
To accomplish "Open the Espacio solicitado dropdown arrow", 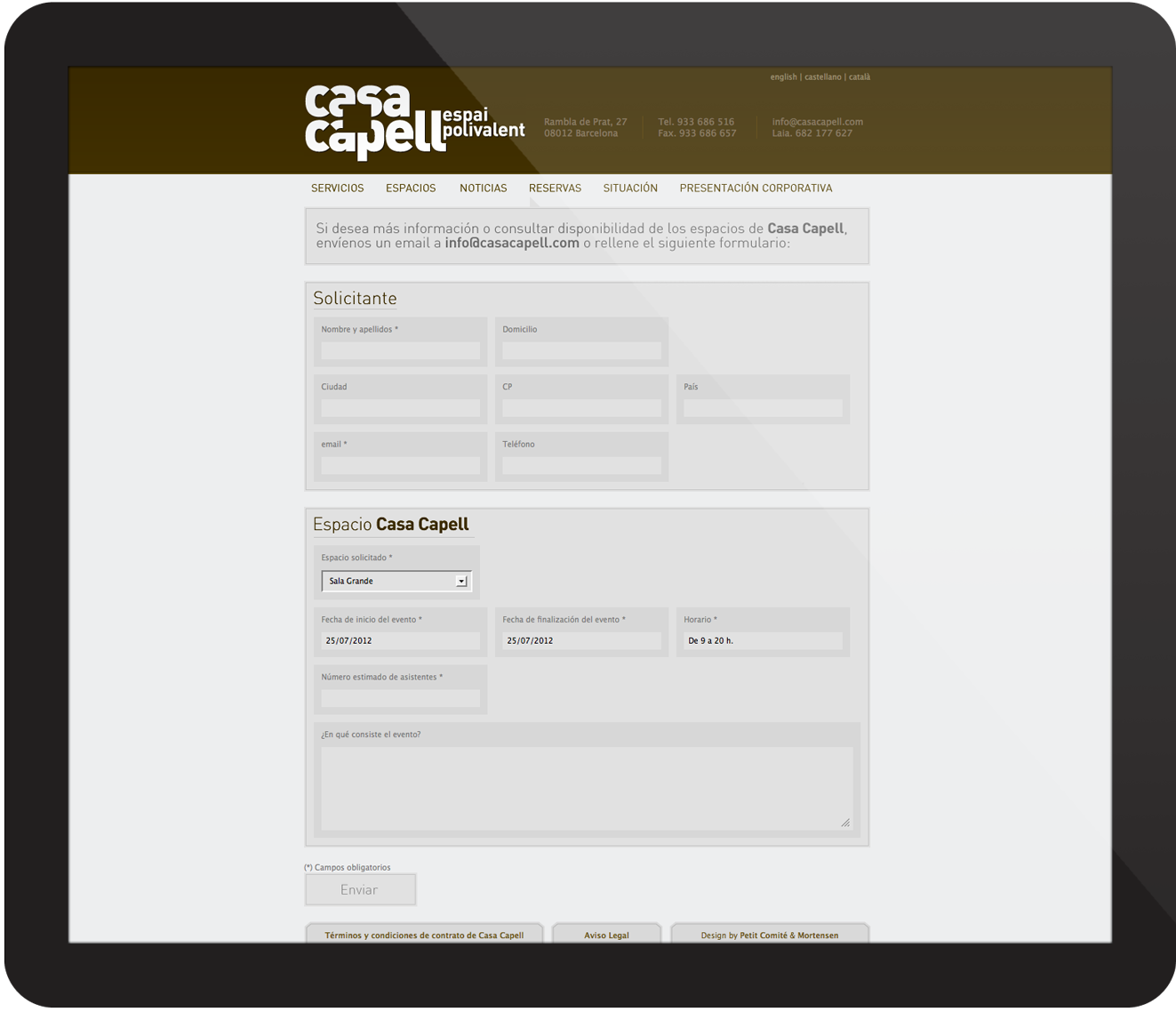I will (461, 580).
